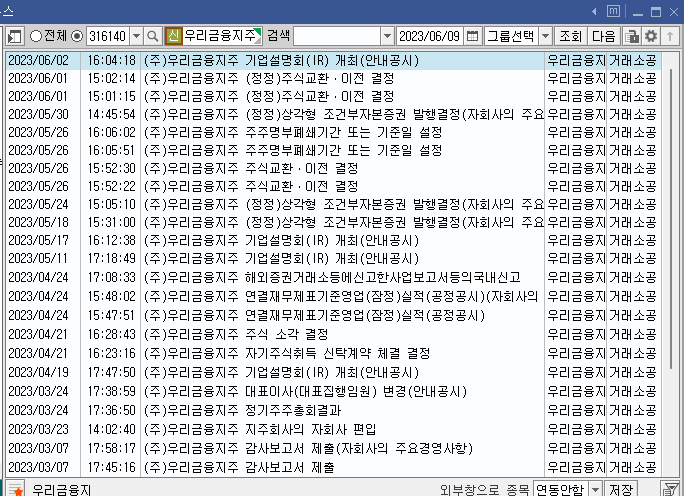Click the 연동안함 combo box text
This screenshot has height=496, width=684.
561,489
